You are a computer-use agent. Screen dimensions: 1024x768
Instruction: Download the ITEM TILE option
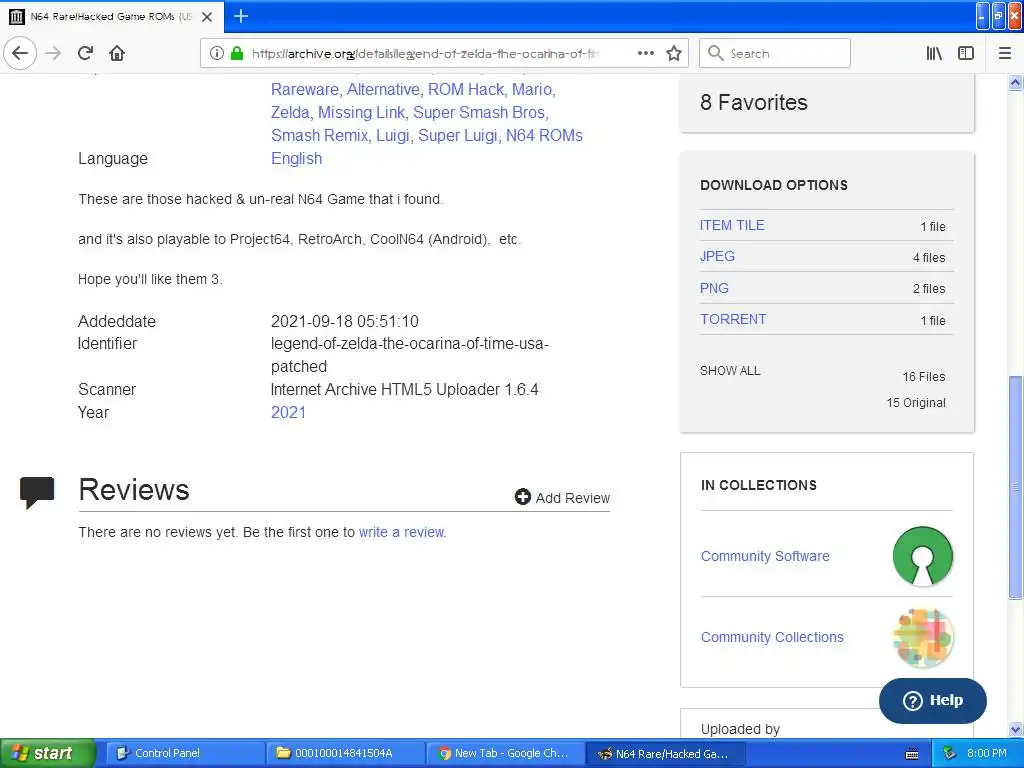pyautogui.click(x=732, y=225)
